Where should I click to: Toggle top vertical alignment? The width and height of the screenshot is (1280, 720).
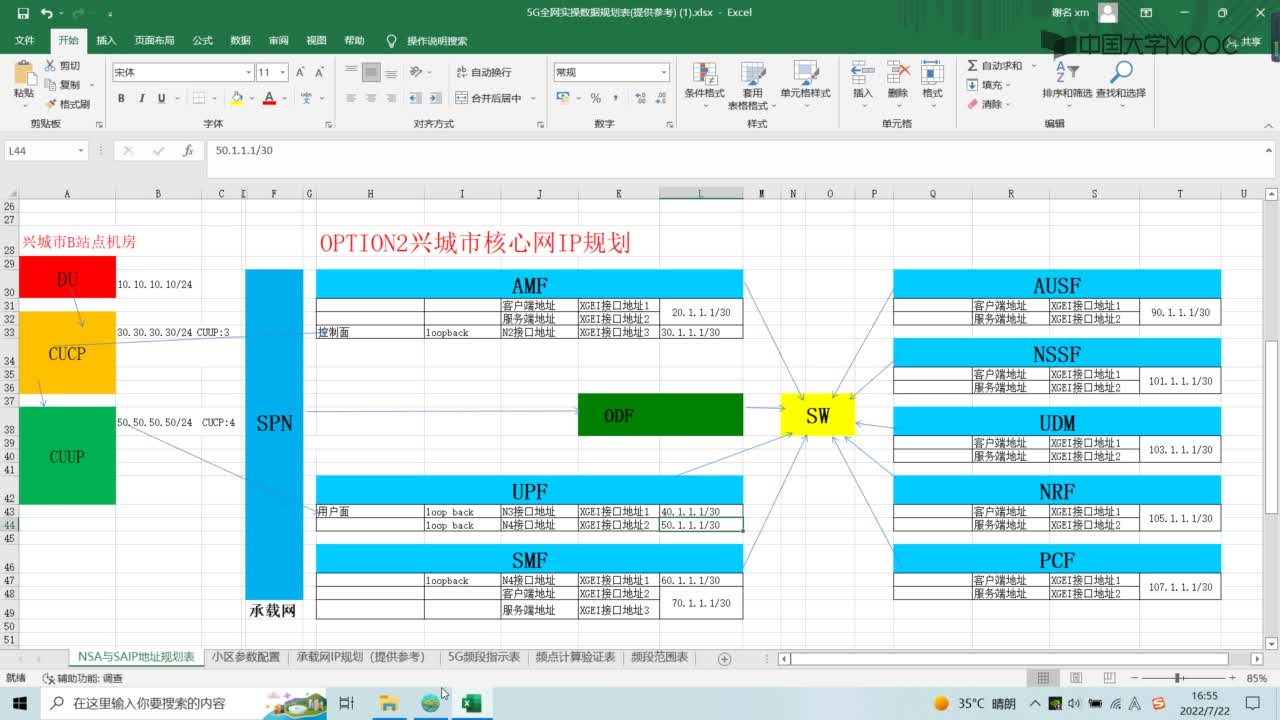pyautogui.click(x=350, y=72)
